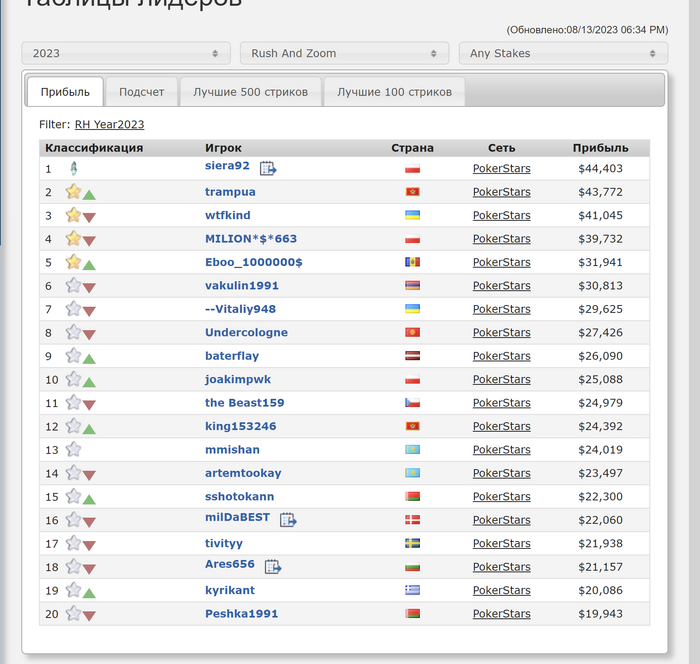This screenshot has width=700, height=664.
Task: Click the Игрок column header
Action: [223, 148]
